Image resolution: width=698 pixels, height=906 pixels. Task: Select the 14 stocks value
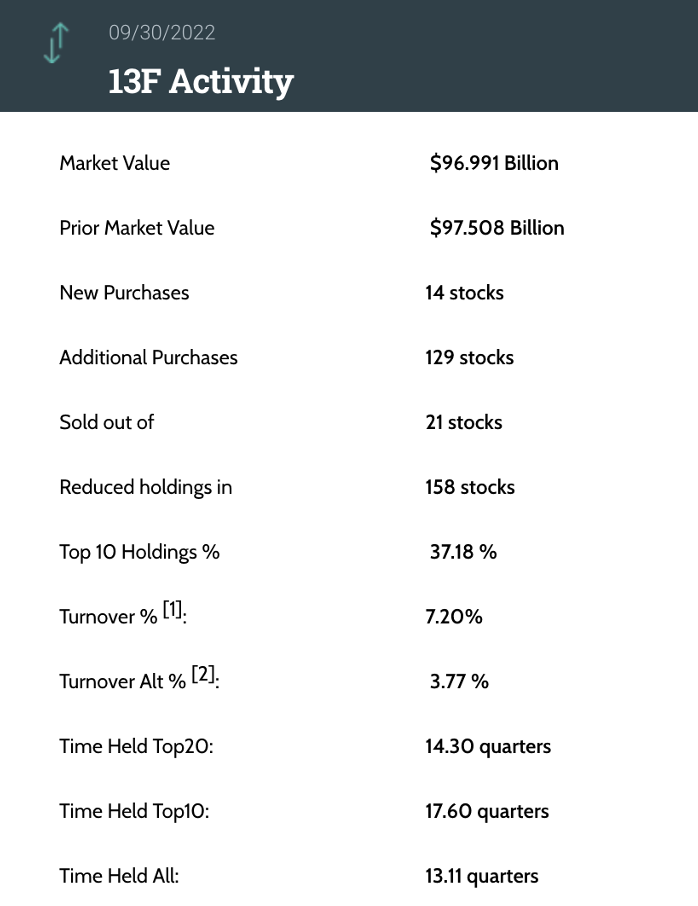tap(464, 293)
